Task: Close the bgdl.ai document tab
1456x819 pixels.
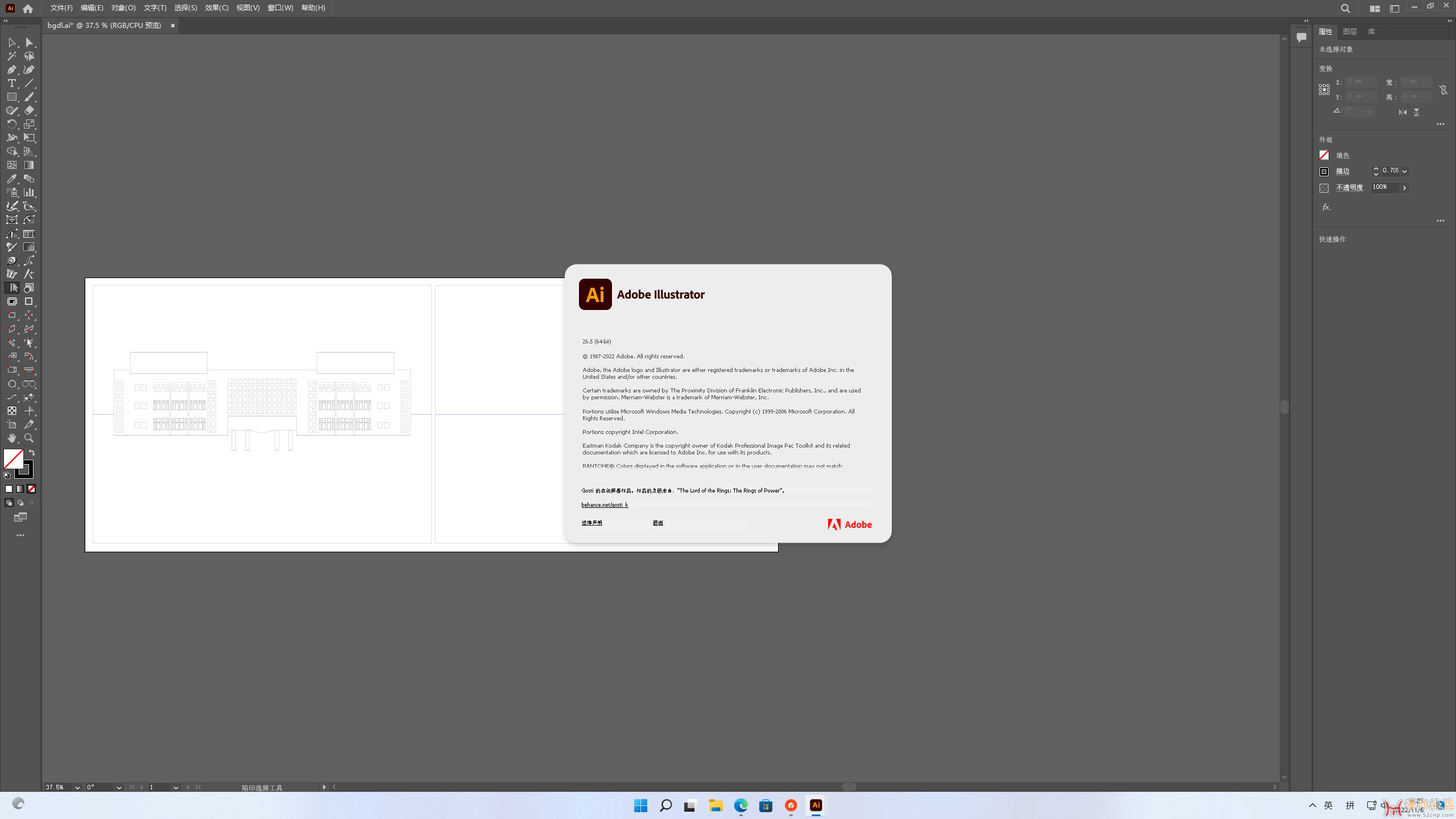Action: (173, 26)
